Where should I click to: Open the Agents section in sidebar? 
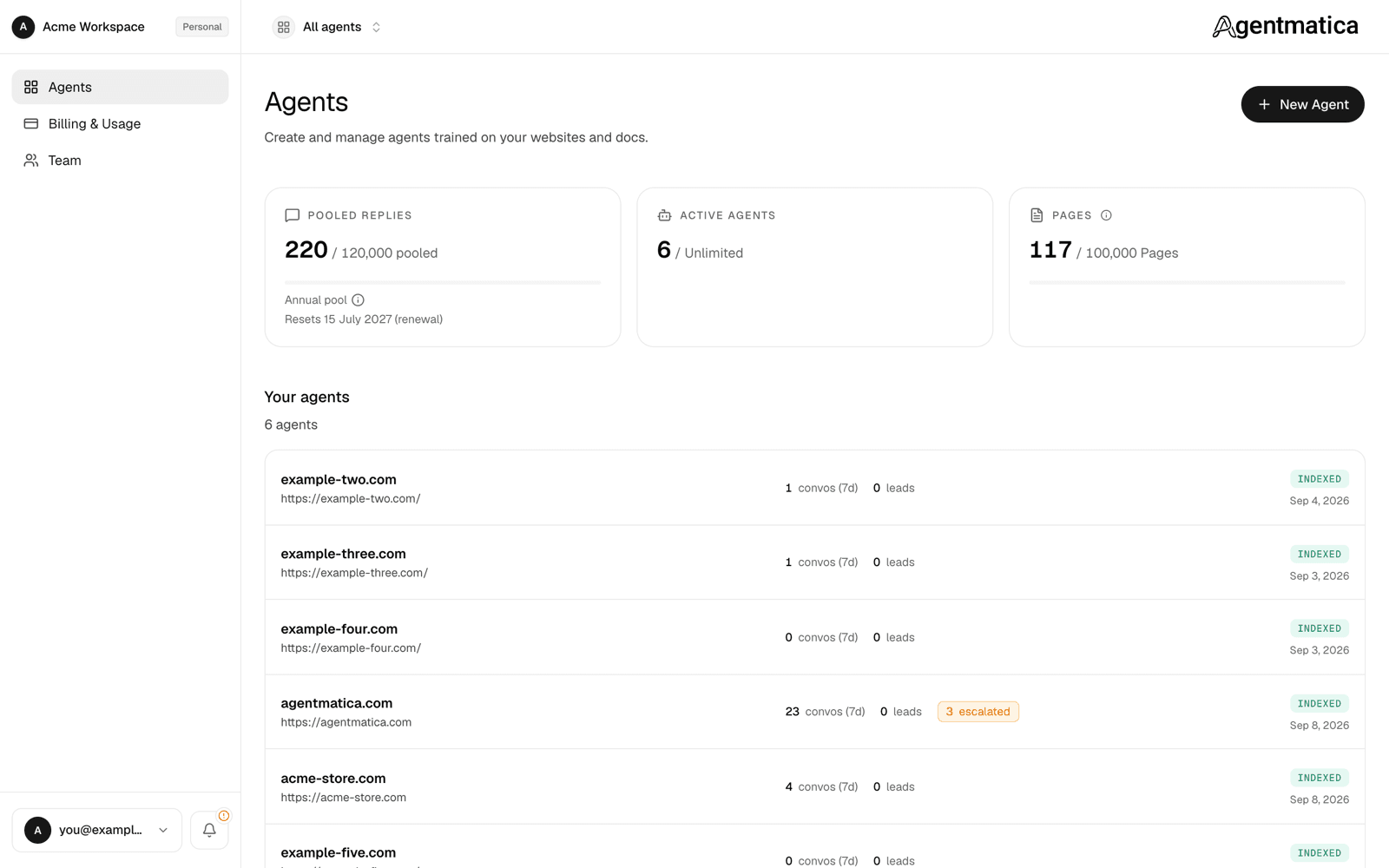pyautogui.click(x=120, y=87)
